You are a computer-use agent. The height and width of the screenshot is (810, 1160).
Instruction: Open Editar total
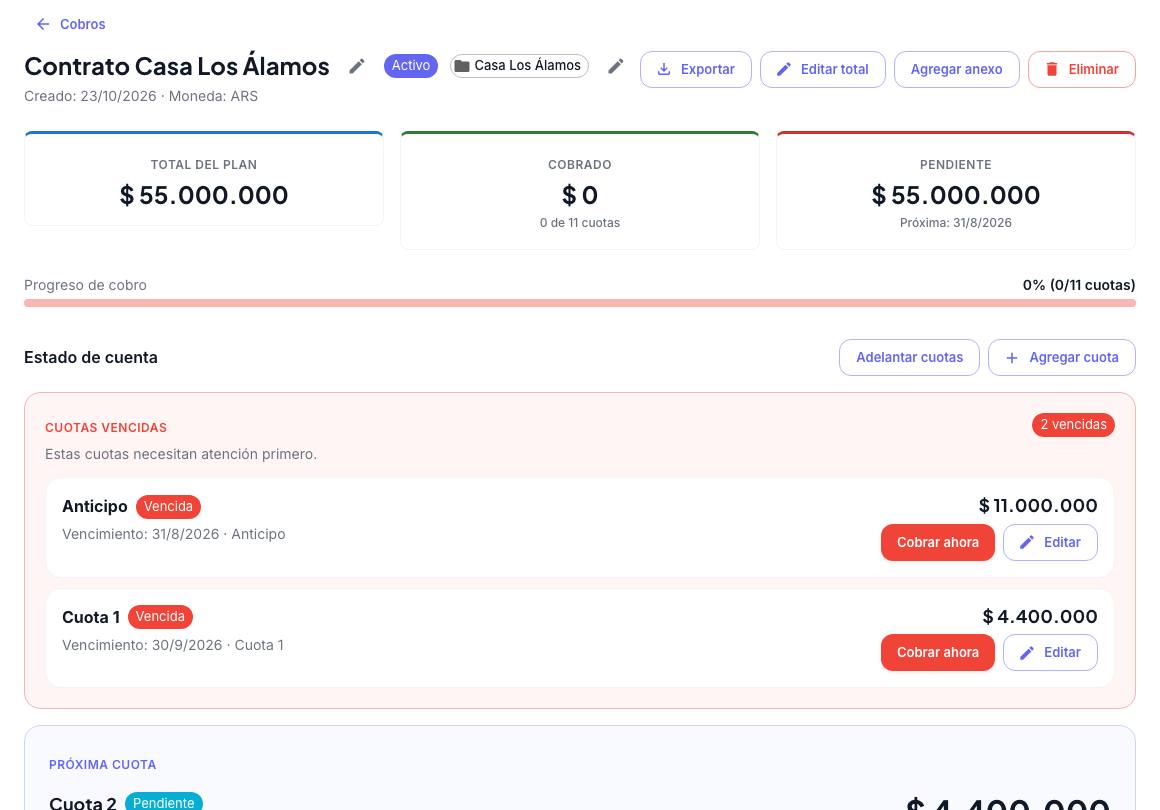coord(823,70)
